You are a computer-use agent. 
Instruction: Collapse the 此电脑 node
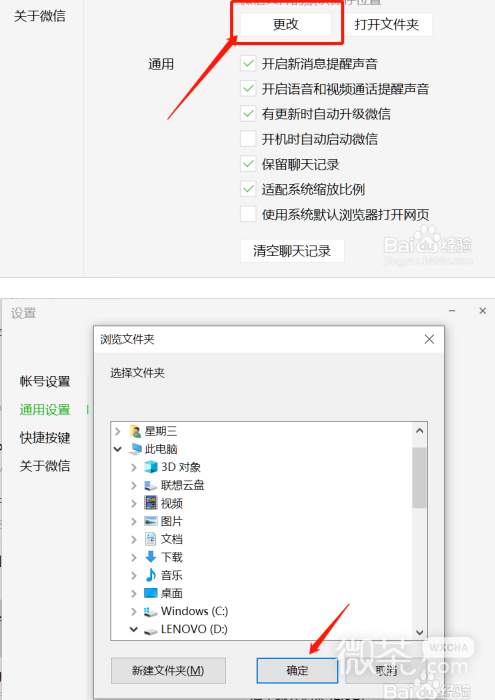coord(118,449)
